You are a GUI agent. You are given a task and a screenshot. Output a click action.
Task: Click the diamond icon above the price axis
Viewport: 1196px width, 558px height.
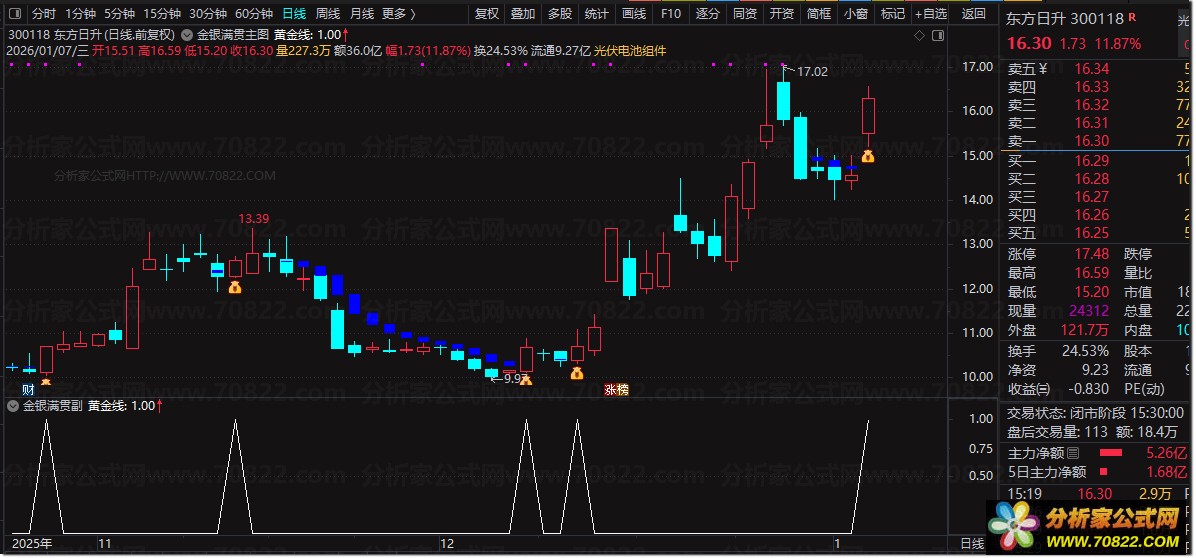click(x=919, y=36)
